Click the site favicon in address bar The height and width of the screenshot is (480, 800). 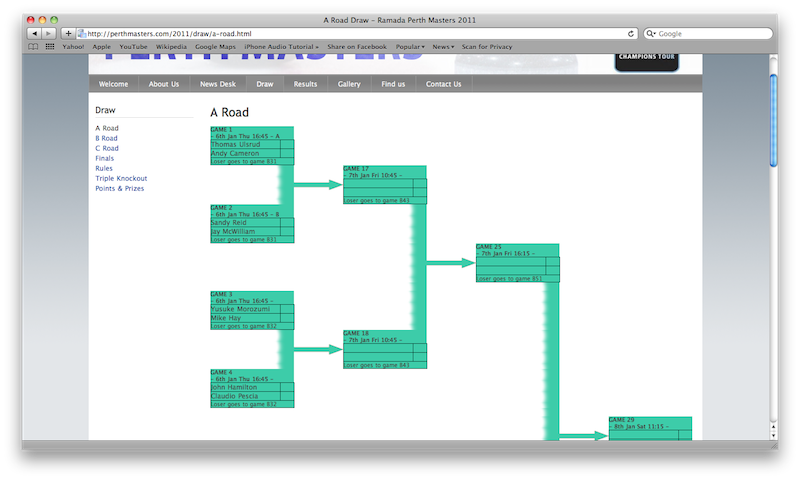[81, 34]
